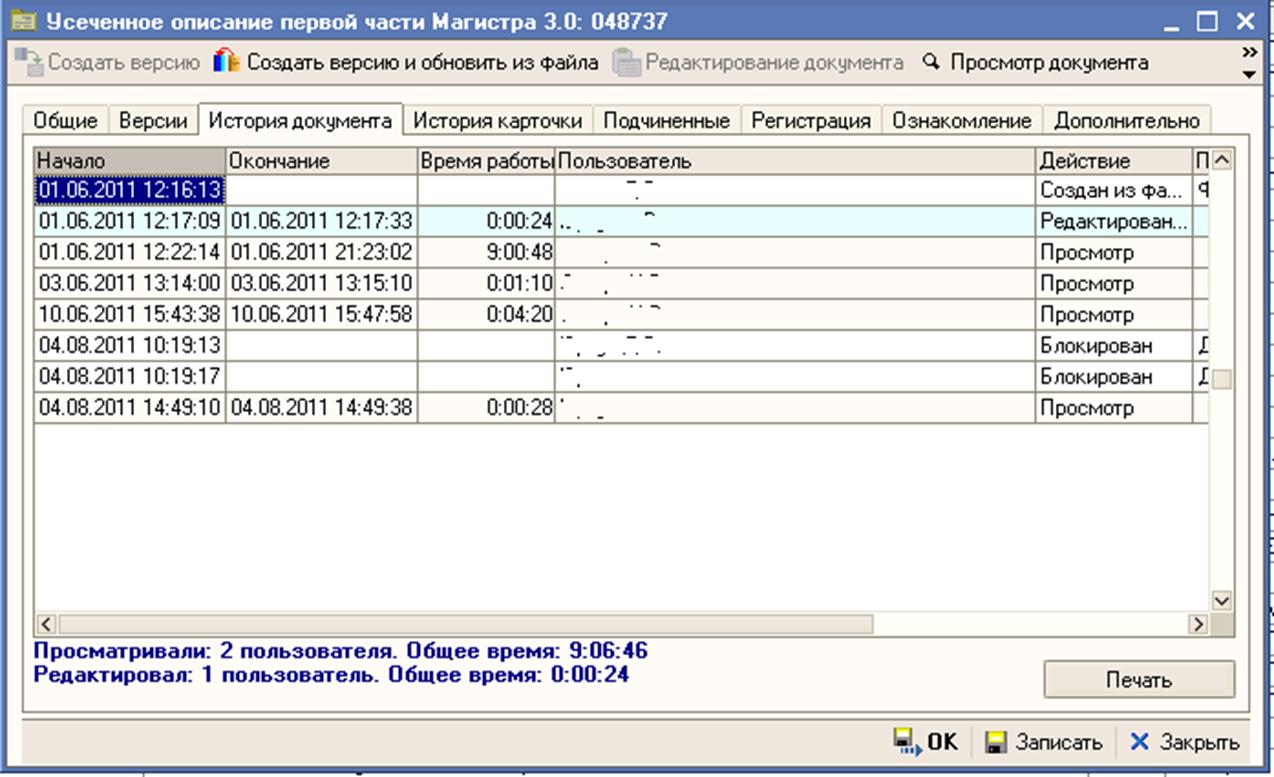Click the end time 10.06.2011 15:47:58

[x=321, y=314]
